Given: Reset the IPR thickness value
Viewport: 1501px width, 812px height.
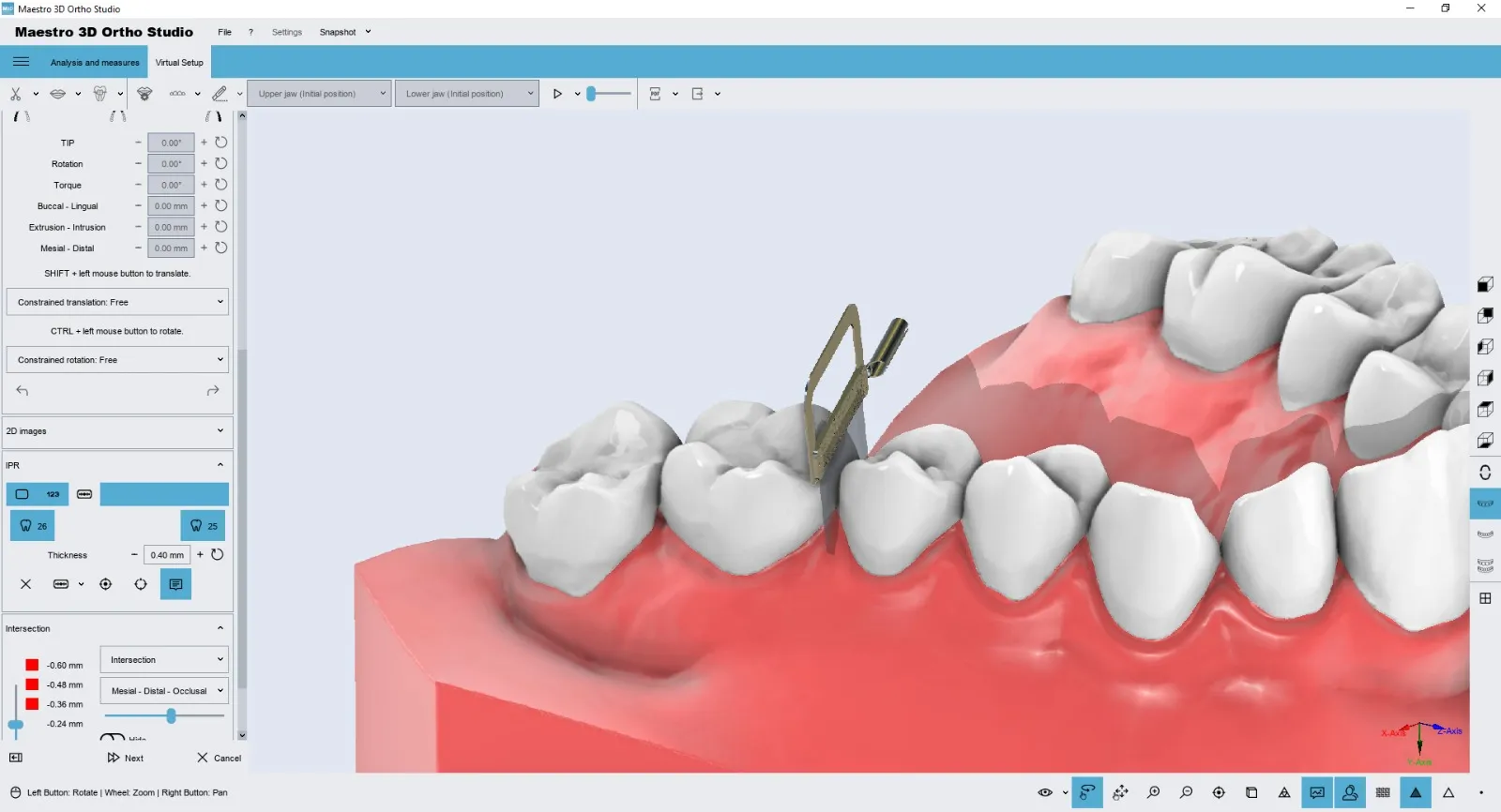Looking at the screenshot, I should (x=218, y=555).
